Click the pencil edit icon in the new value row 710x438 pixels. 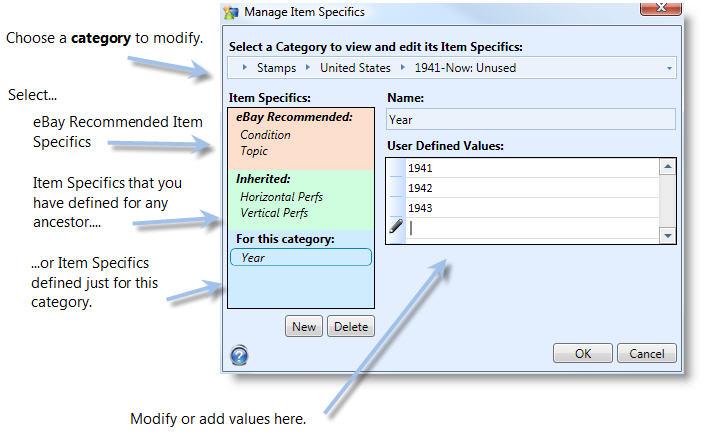tap(396, 226)
